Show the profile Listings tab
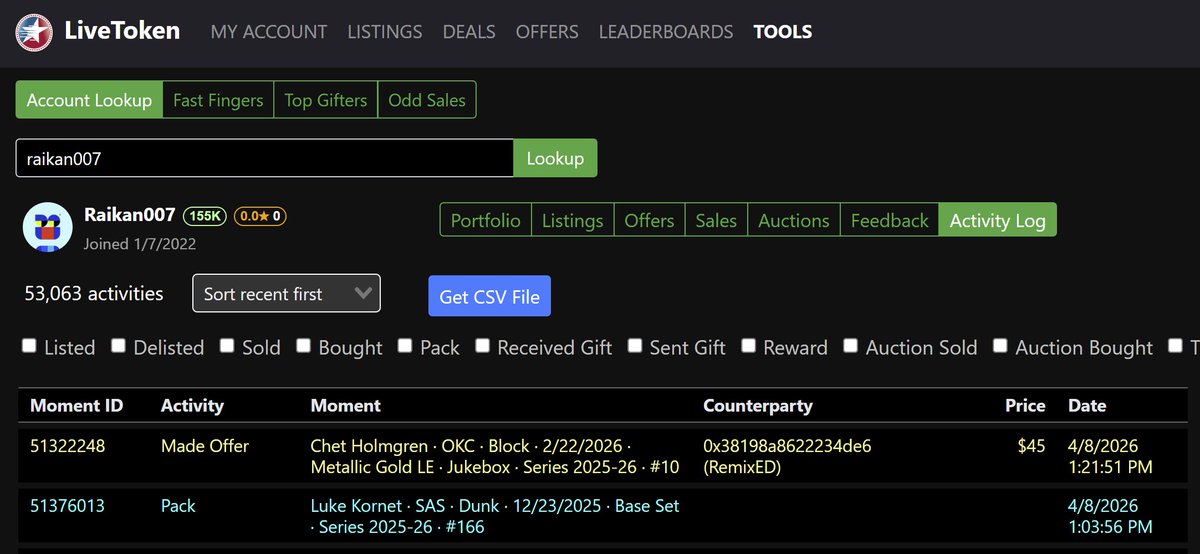This screenshot has width=1200, height=554. (x=573, y=220)
